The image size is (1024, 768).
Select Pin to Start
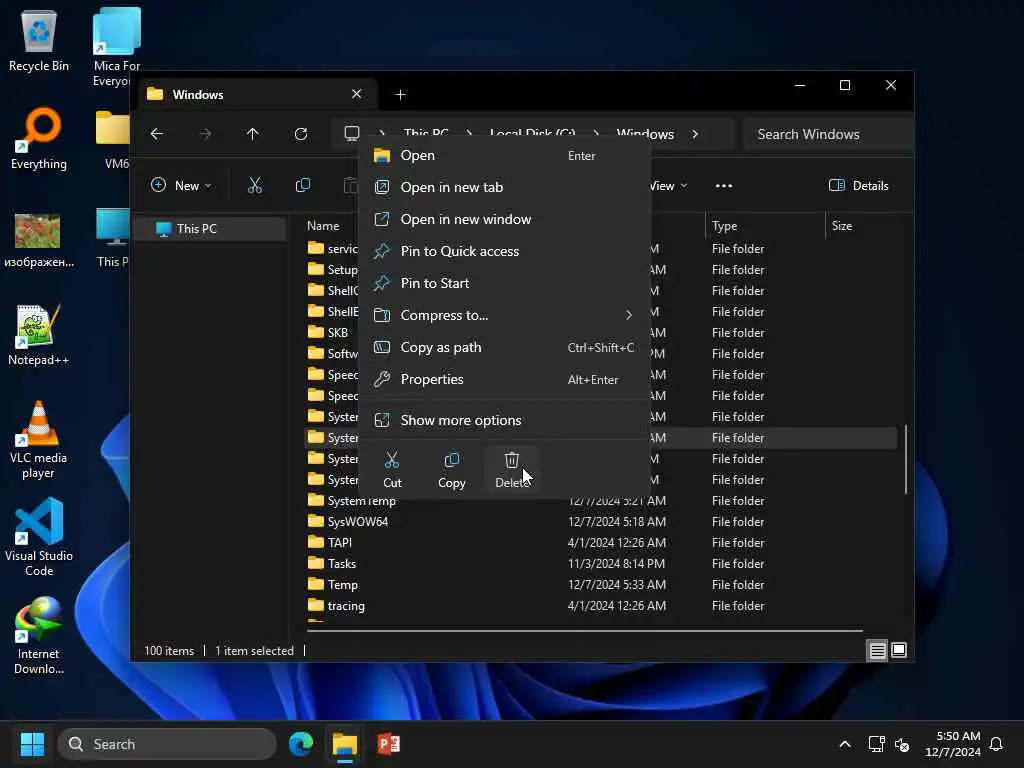504,283
